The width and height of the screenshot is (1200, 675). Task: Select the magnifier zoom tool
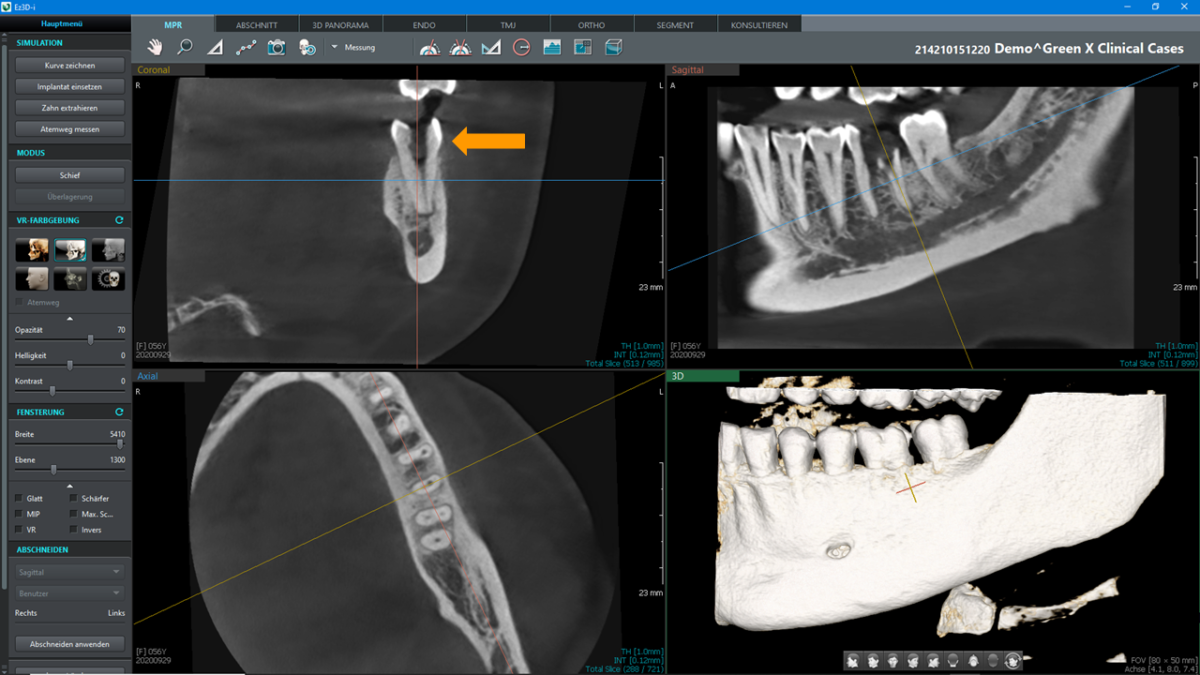pyautogui.click(x=185, y=47)
